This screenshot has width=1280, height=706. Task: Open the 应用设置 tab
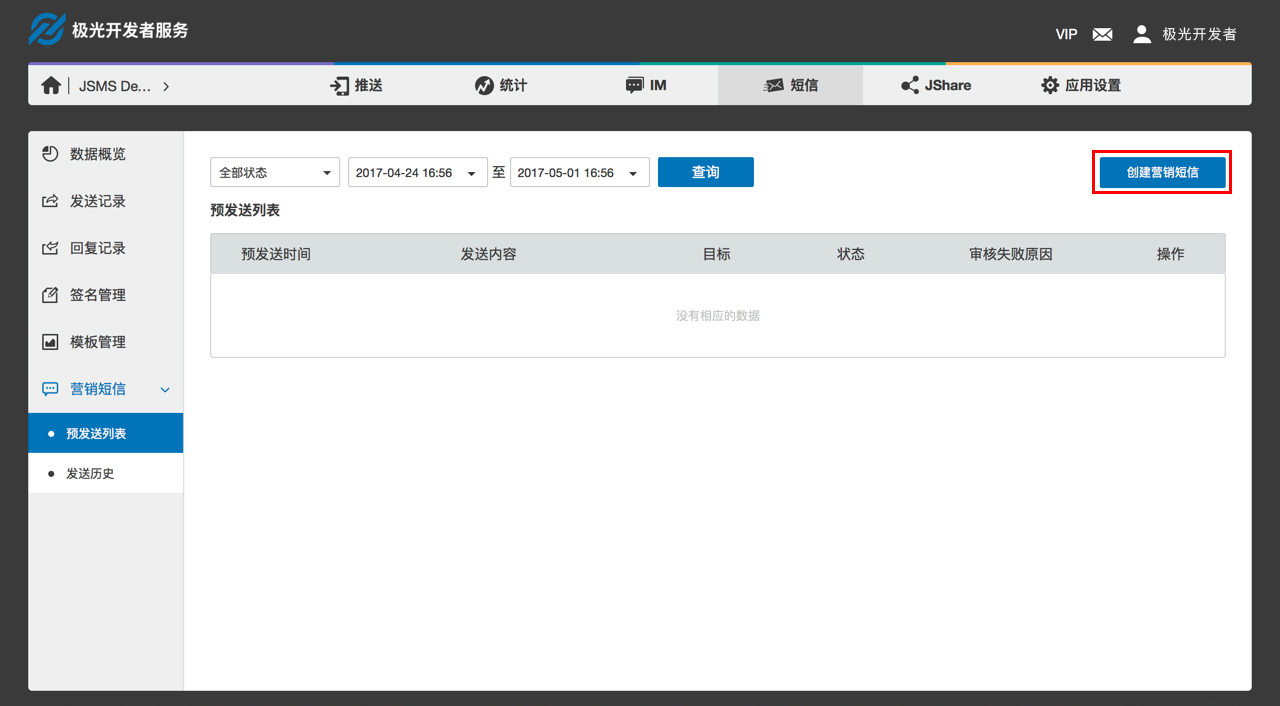pos(1081,86)
